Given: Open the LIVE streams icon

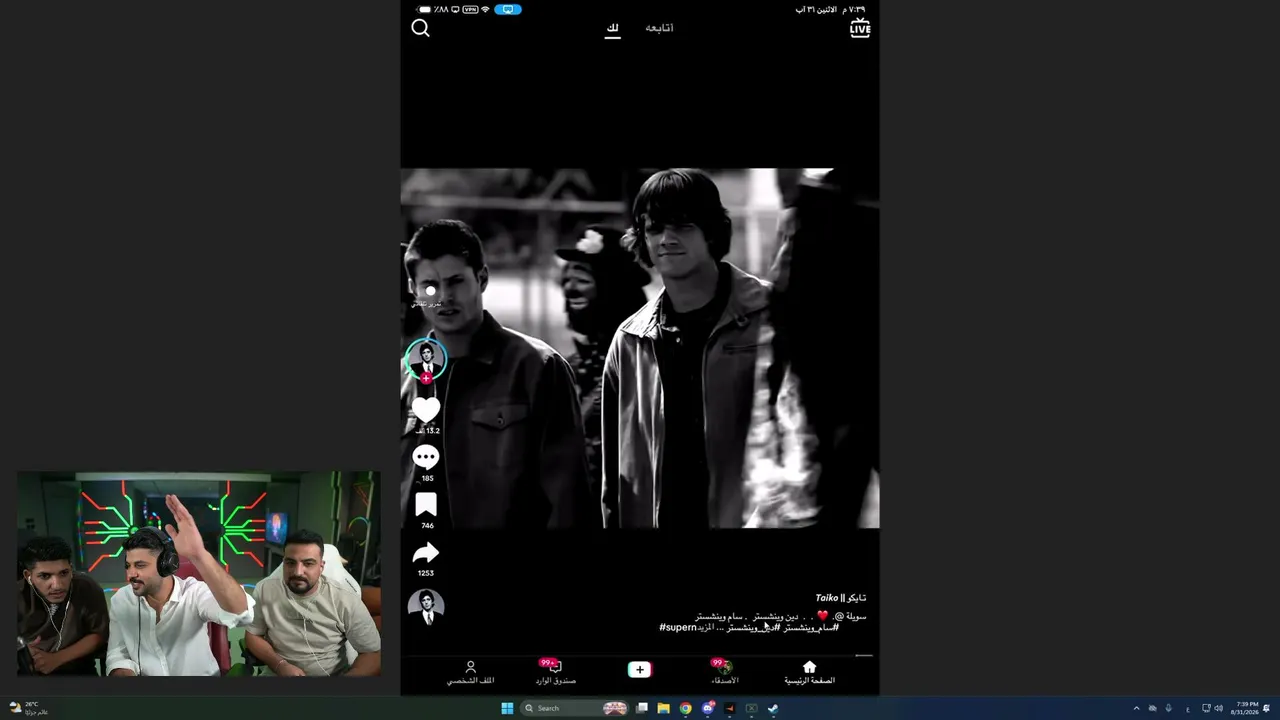Looking at the screenshot, I should click(860, 28).
